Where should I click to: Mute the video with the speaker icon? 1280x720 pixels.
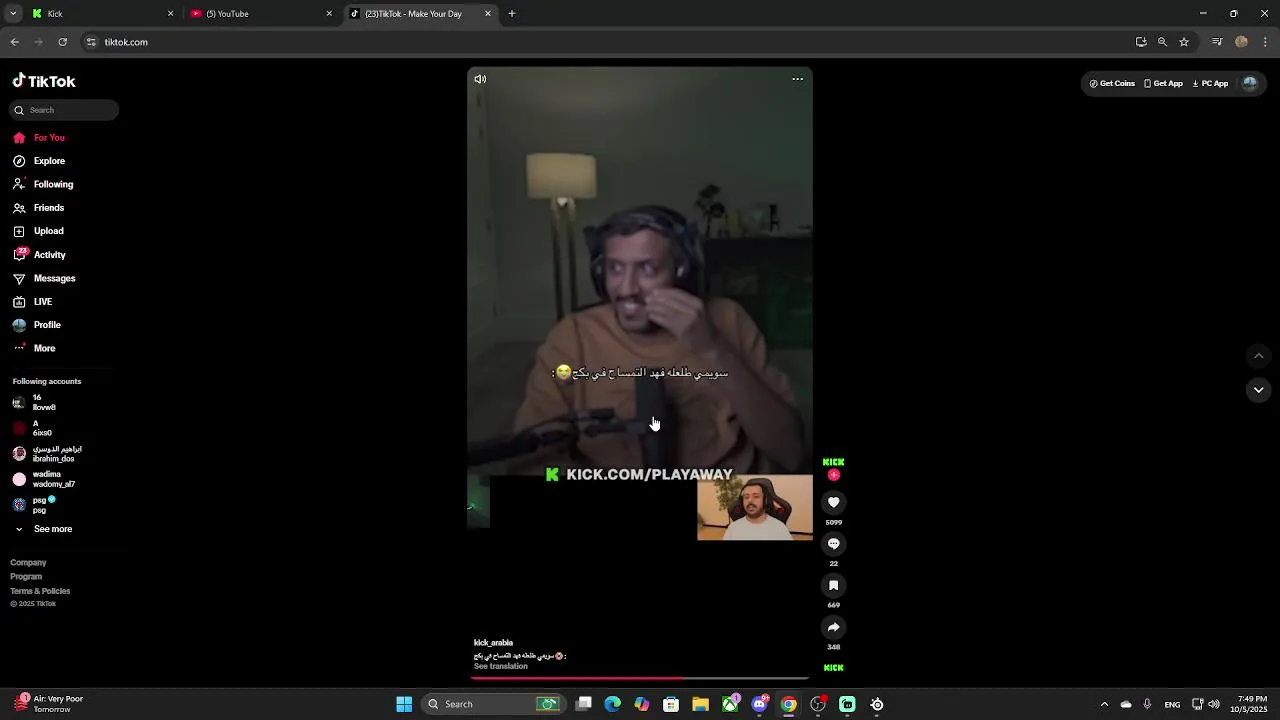(480, 79)
